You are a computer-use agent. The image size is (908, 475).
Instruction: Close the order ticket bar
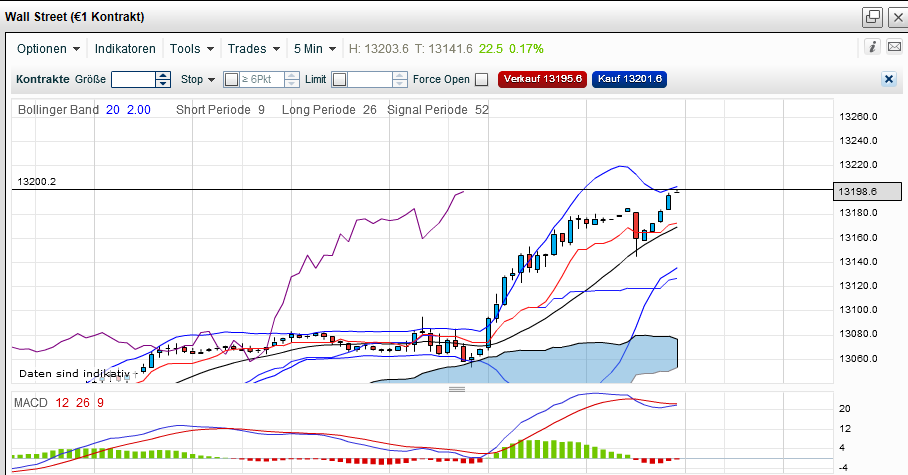pos(888,79)
